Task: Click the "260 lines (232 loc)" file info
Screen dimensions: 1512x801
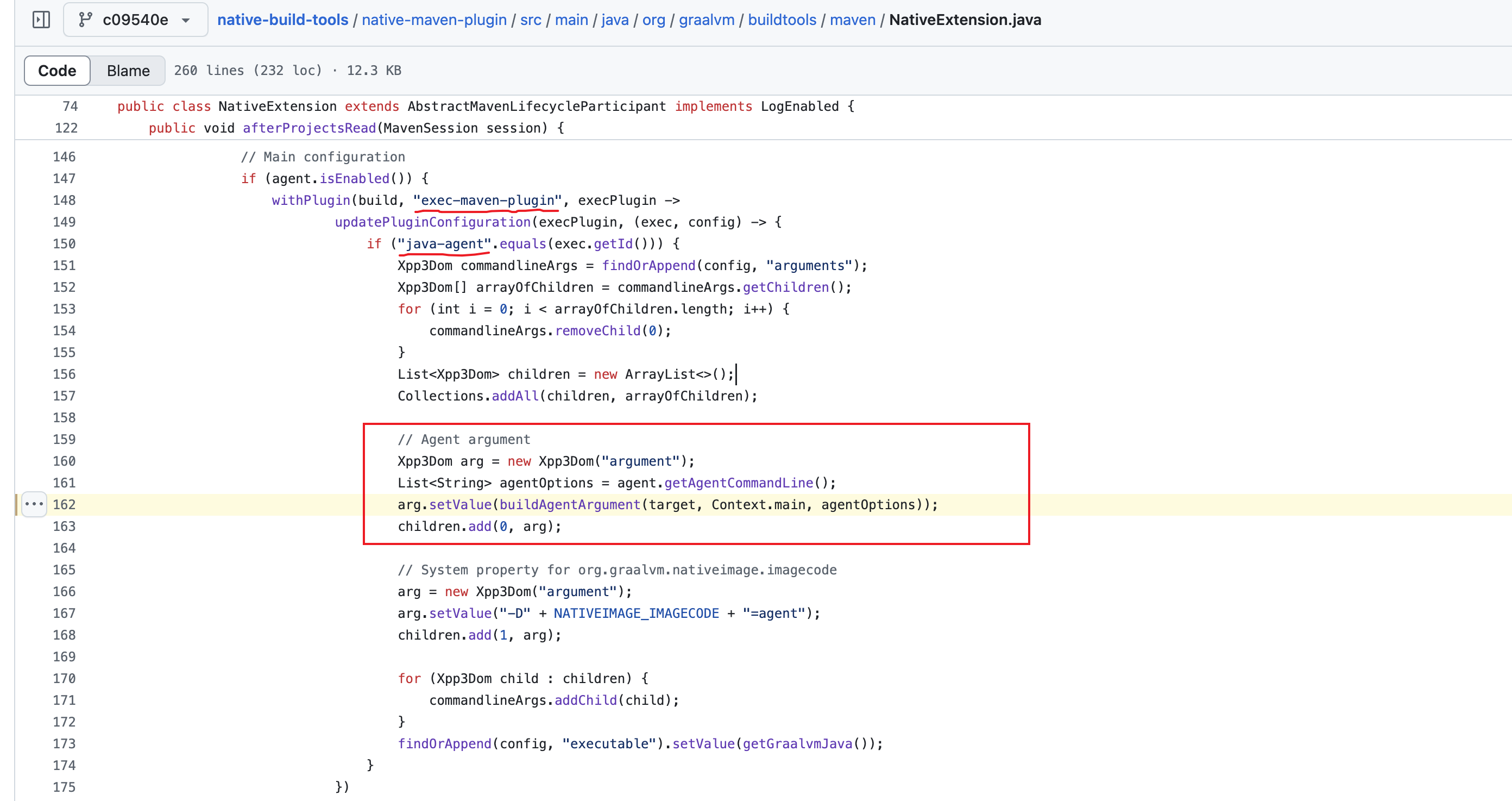Action: pos(248,71)
